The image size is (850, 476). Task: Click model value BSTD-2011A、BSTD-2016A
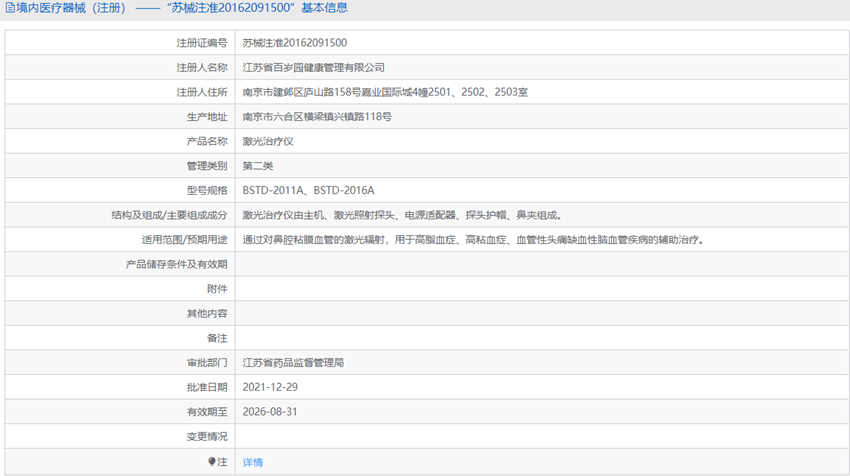308,190
